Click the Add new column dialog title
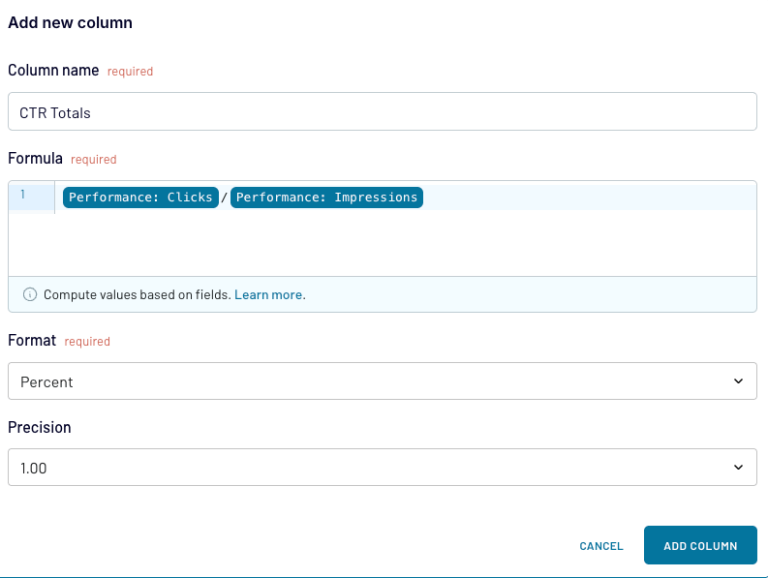This screenshot has width=768, height=578. pos(70,22)
